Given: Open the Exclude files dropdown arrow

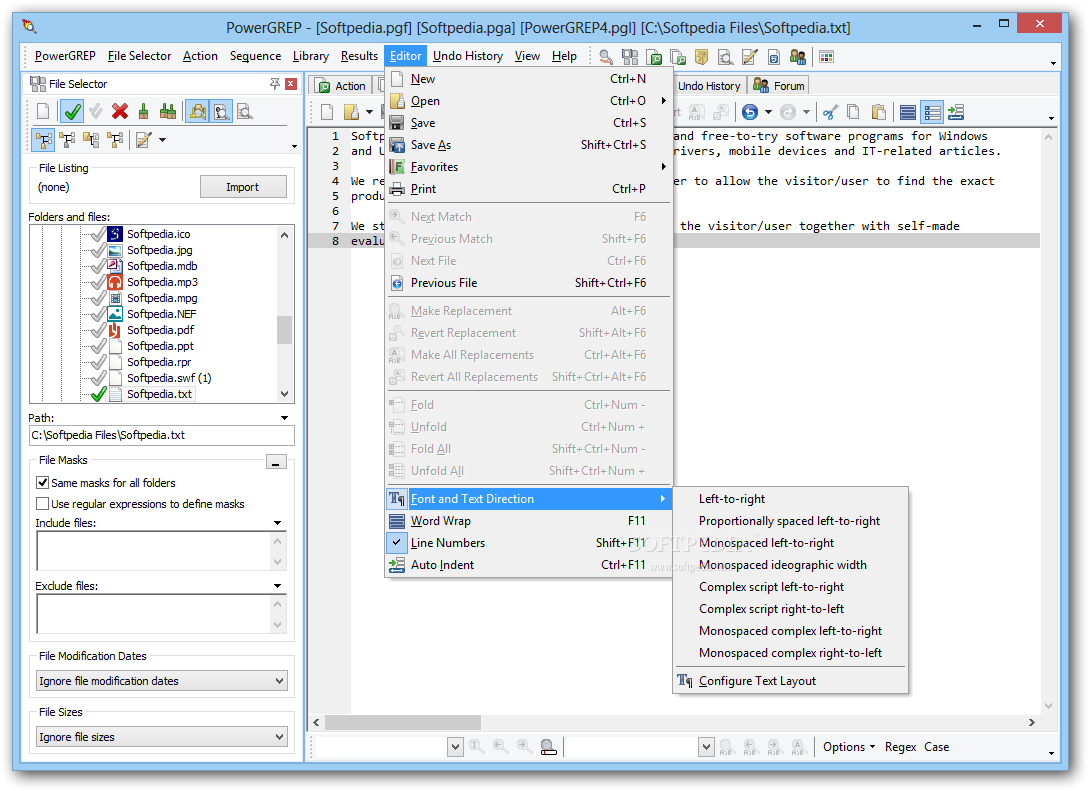Looking at the screenshot, I should (x=278, y=586).
